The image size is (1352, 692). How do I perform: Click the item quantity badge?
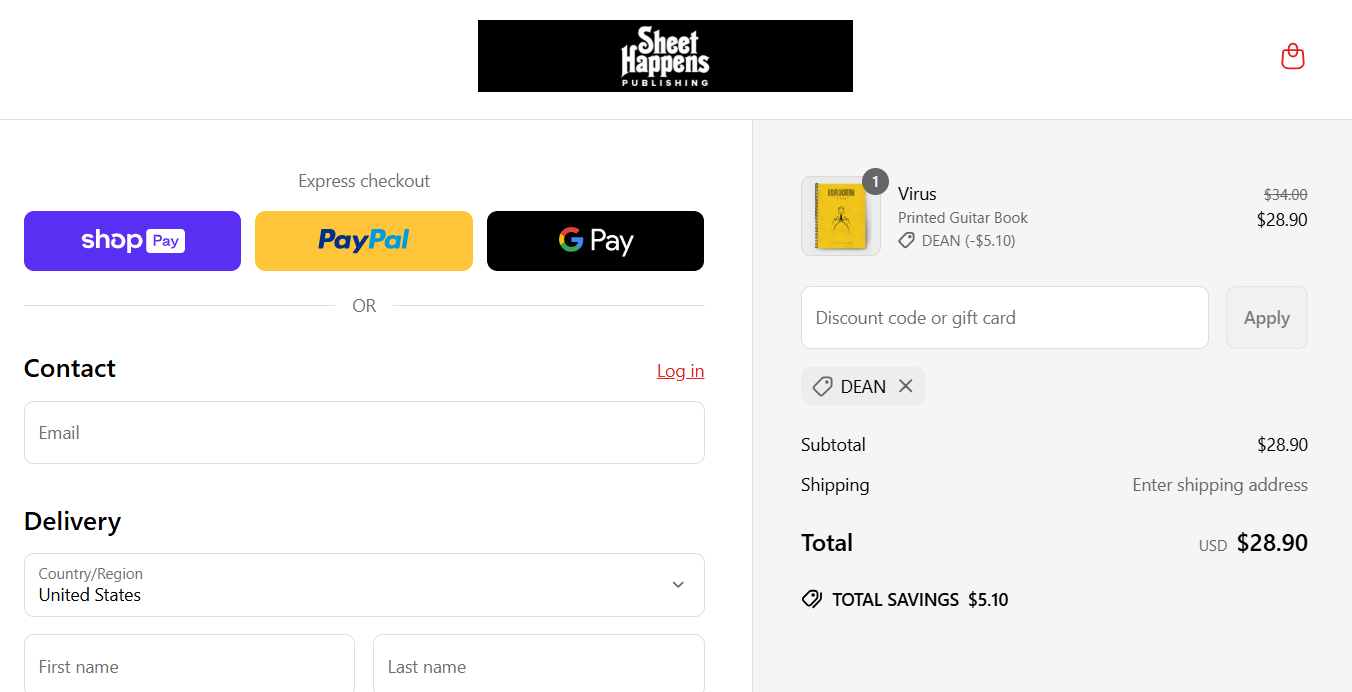pos(875,181)
